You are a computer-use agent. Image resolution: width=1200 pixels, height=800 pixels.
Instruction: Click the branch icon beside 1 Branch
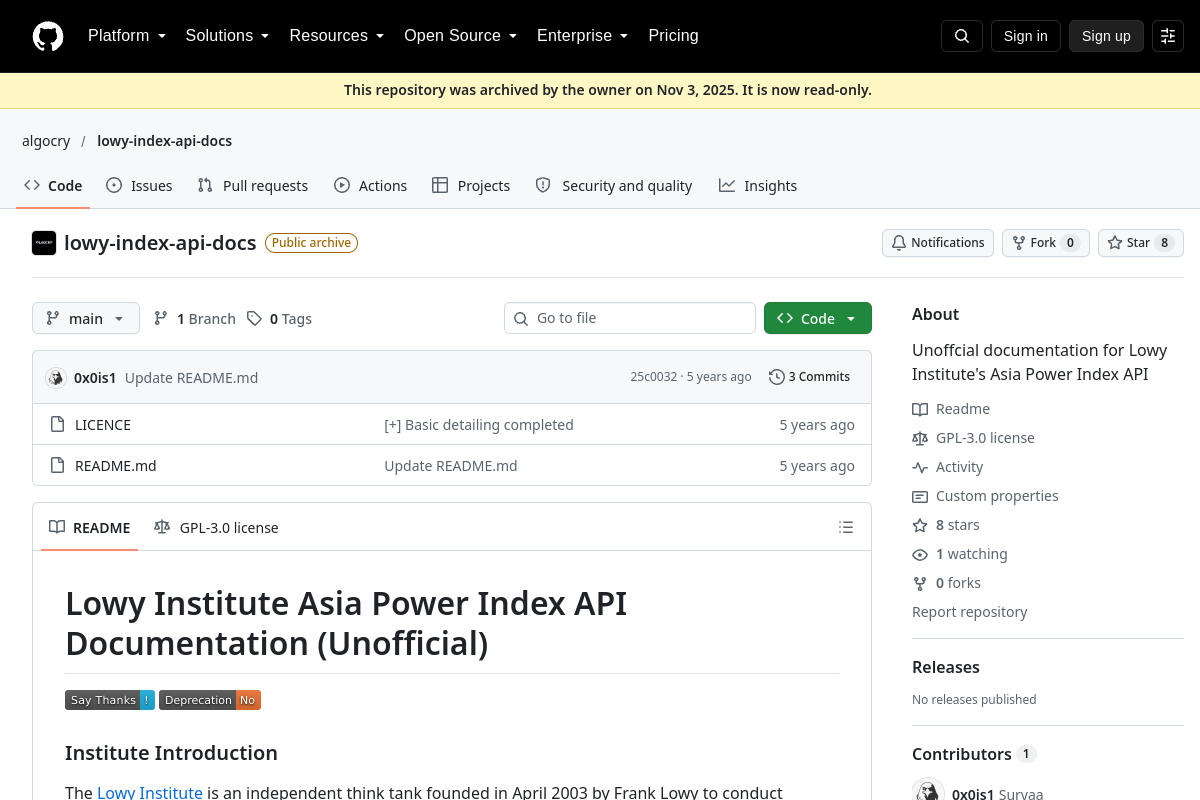point(161,319)
